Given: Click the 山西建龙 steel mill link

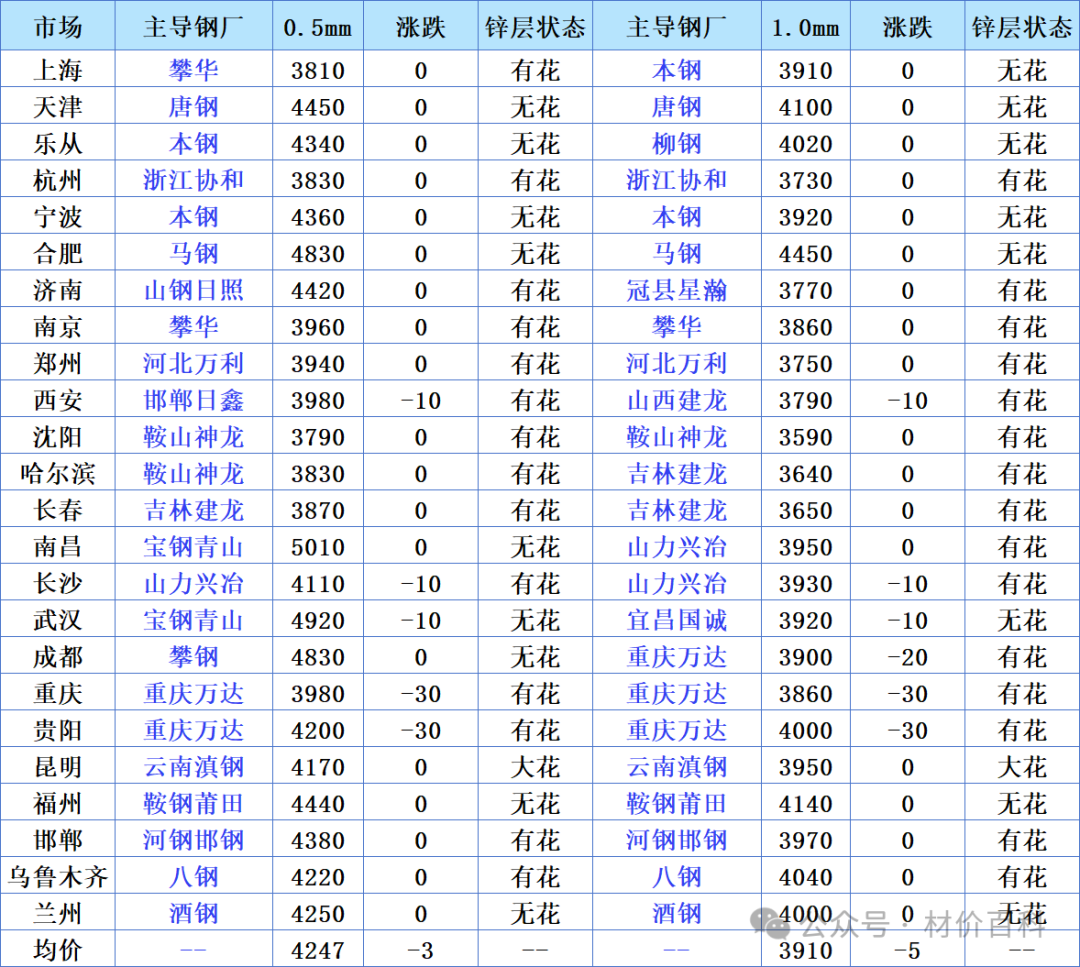Looking at the screenshot, I should point(676,400).
